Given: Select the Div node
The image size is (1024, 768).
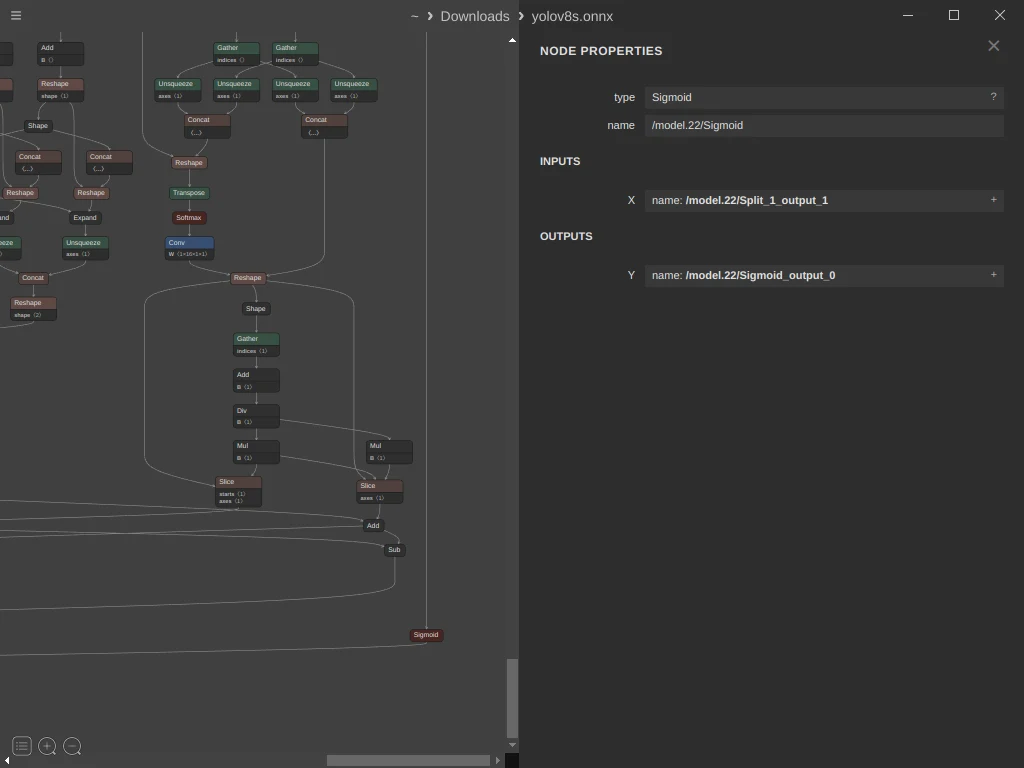Looking at the screenshot, I should click(256, 416).
